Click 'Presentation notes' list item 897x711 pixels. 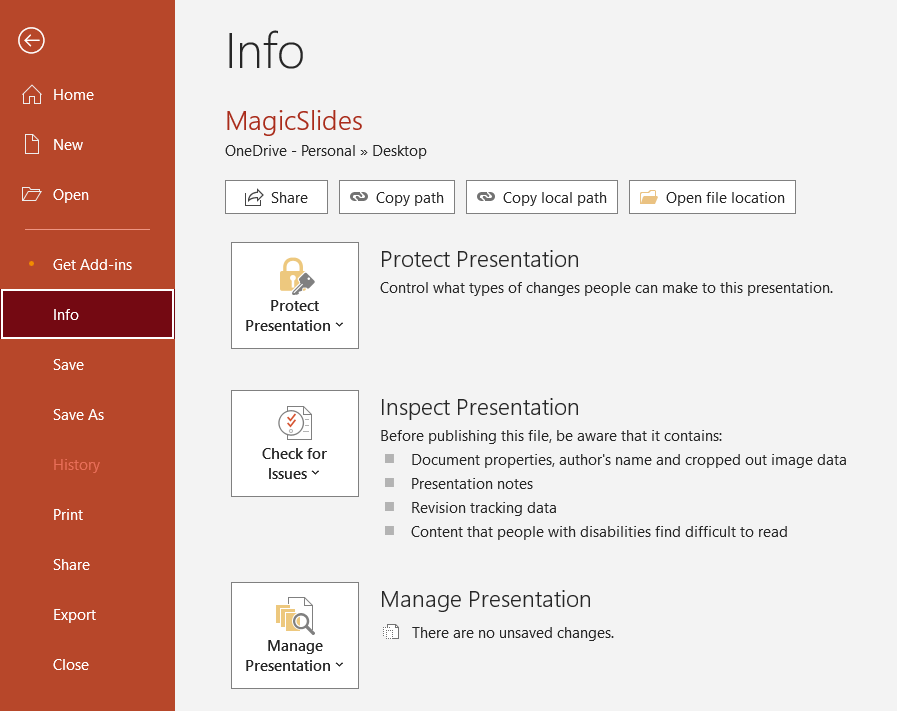click(471, 484)
